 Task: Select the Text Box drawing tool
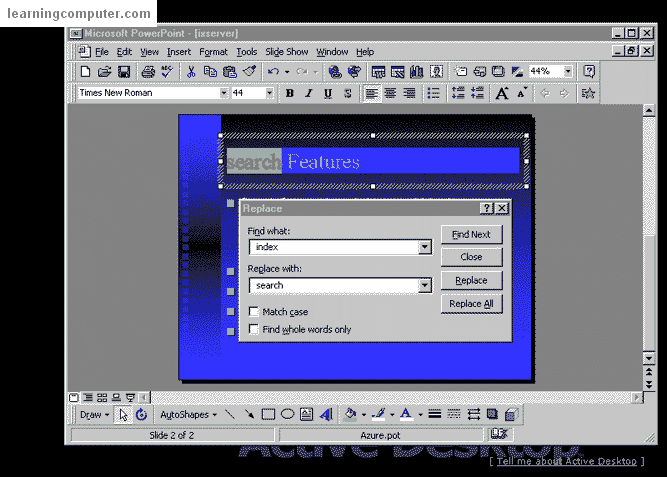[306, 414]
